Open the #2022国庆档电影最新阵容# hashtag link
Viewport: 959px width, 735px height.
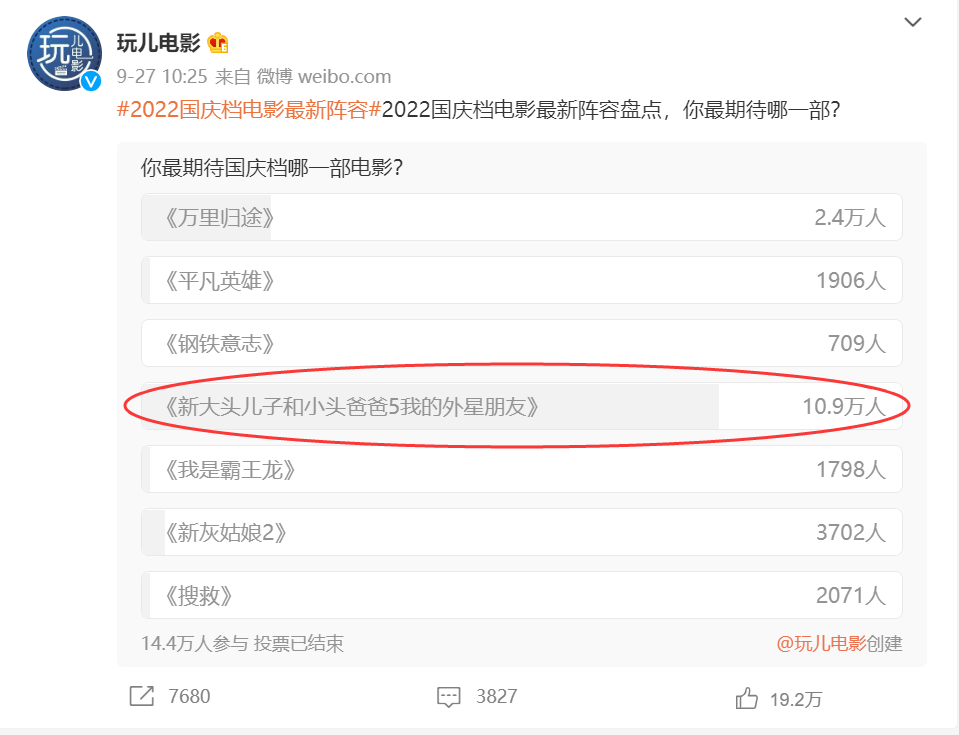point(249,110)
